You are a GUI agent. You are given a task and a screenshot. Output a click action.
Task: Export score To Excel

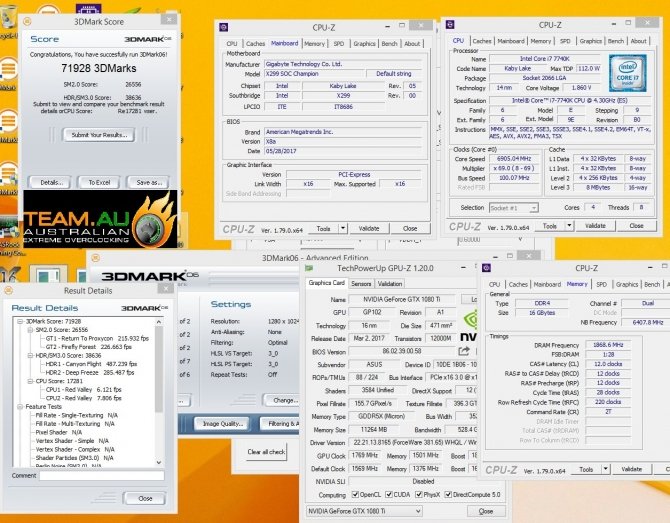100,182
